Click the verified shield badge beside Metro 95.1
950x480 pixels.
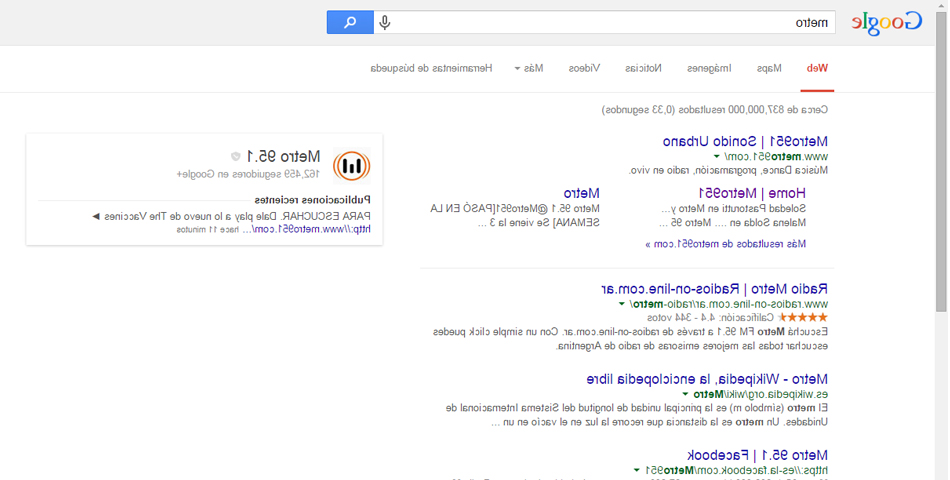point(236,157)
